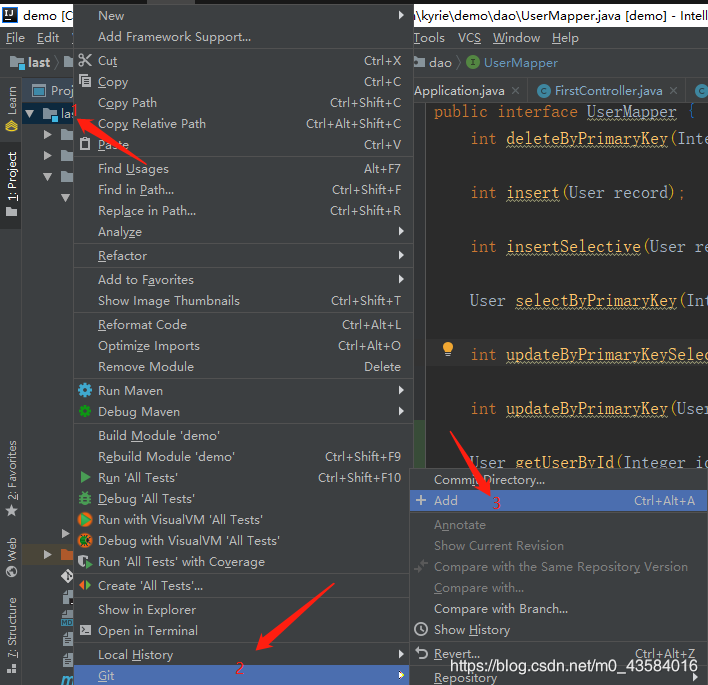Click the IntelliJ IDEA logo in title bar
Viewport: 708px width, 685px height.
(x=9, y=15)
